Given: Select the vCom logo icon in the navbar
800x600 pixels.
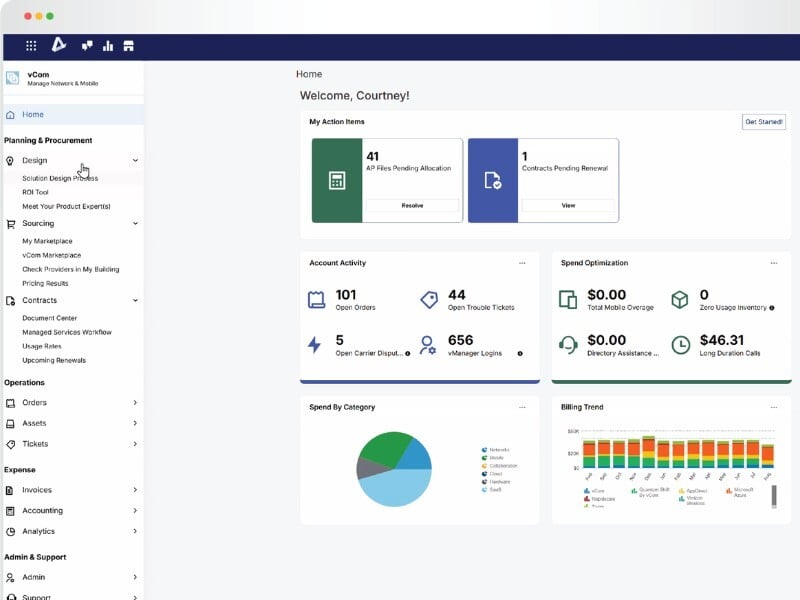Looking at the screenshot, I should (60, 45).
